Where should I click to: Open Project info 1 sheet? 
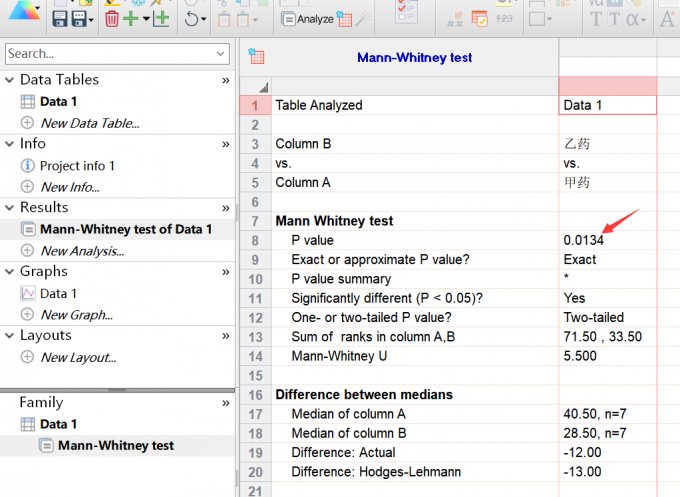[x=77, y=166]
